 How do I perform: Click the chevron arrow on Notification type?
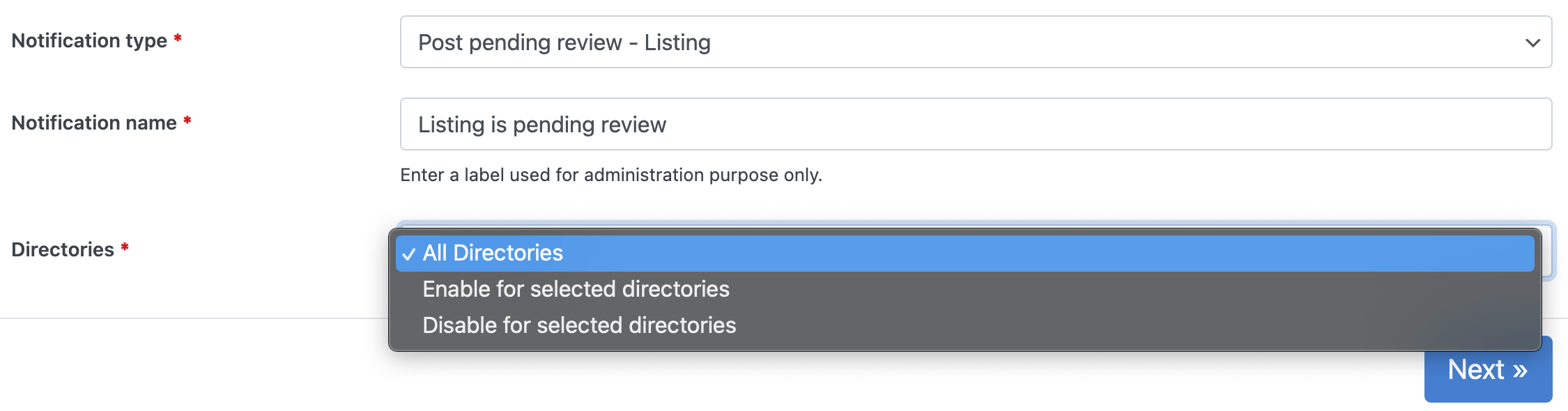(1532, 43)
